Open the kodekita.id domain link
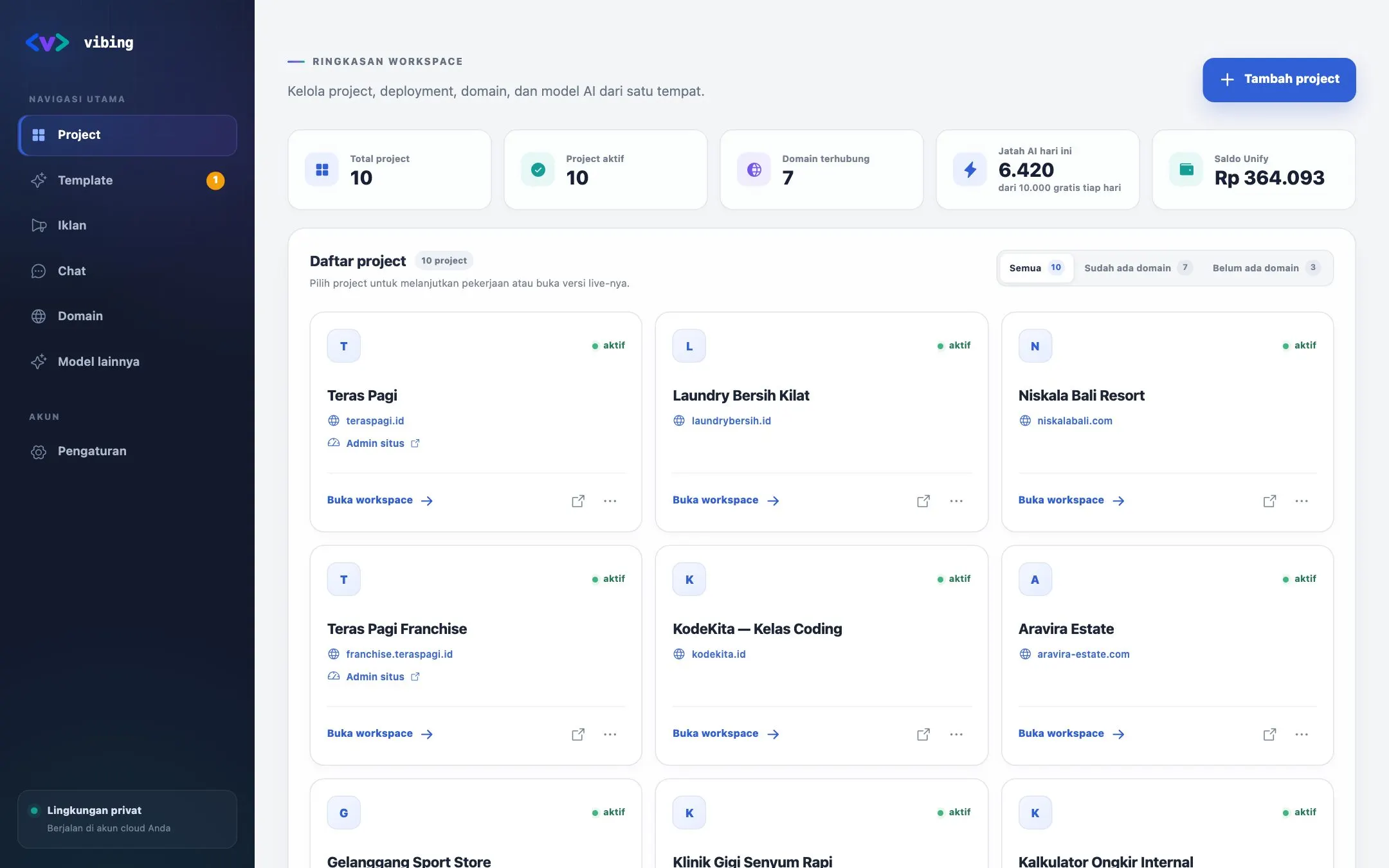Screen dimensions: 1389x868 719,655
